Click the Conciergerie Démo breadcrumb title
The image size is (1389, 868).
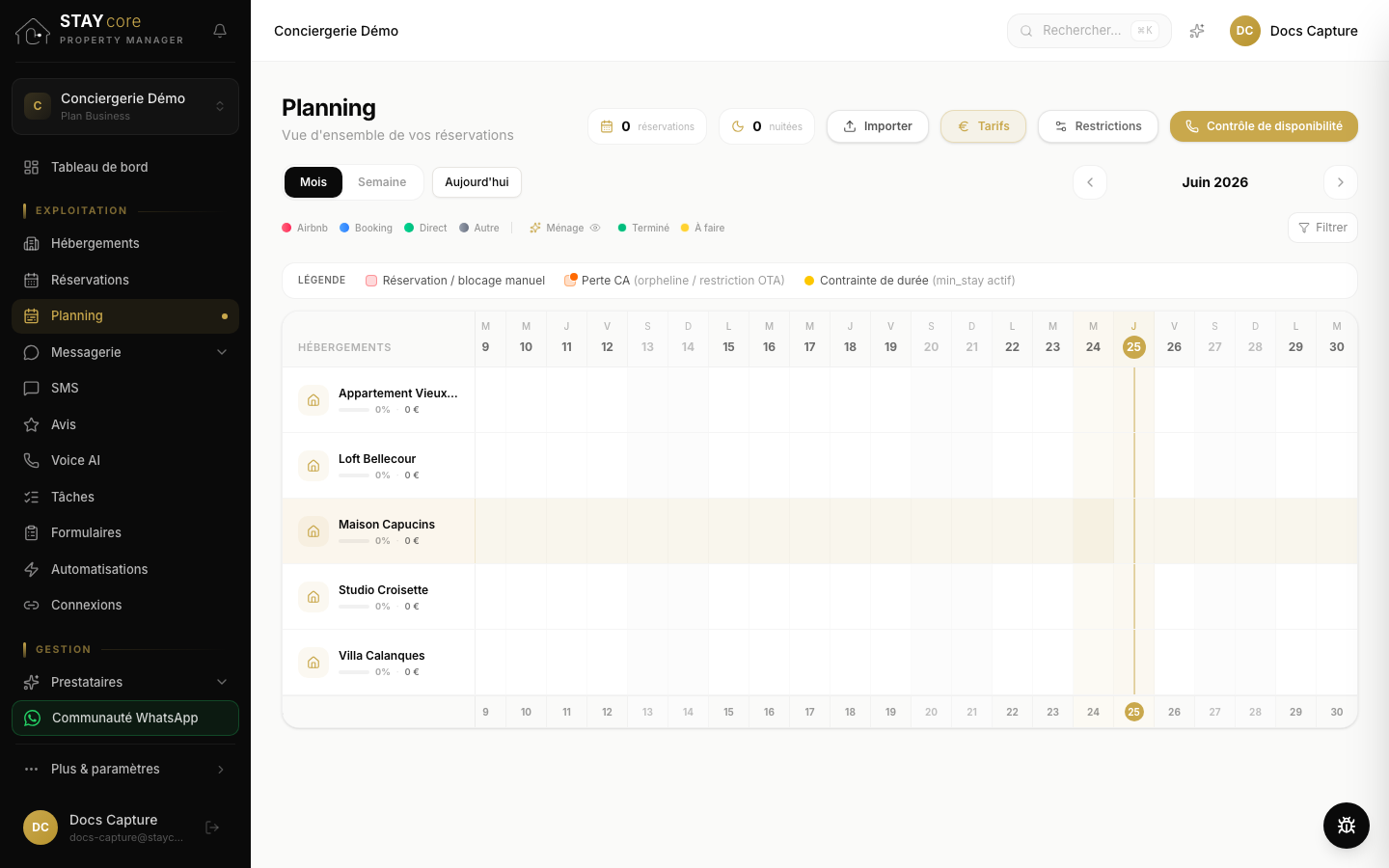point(336,31)
